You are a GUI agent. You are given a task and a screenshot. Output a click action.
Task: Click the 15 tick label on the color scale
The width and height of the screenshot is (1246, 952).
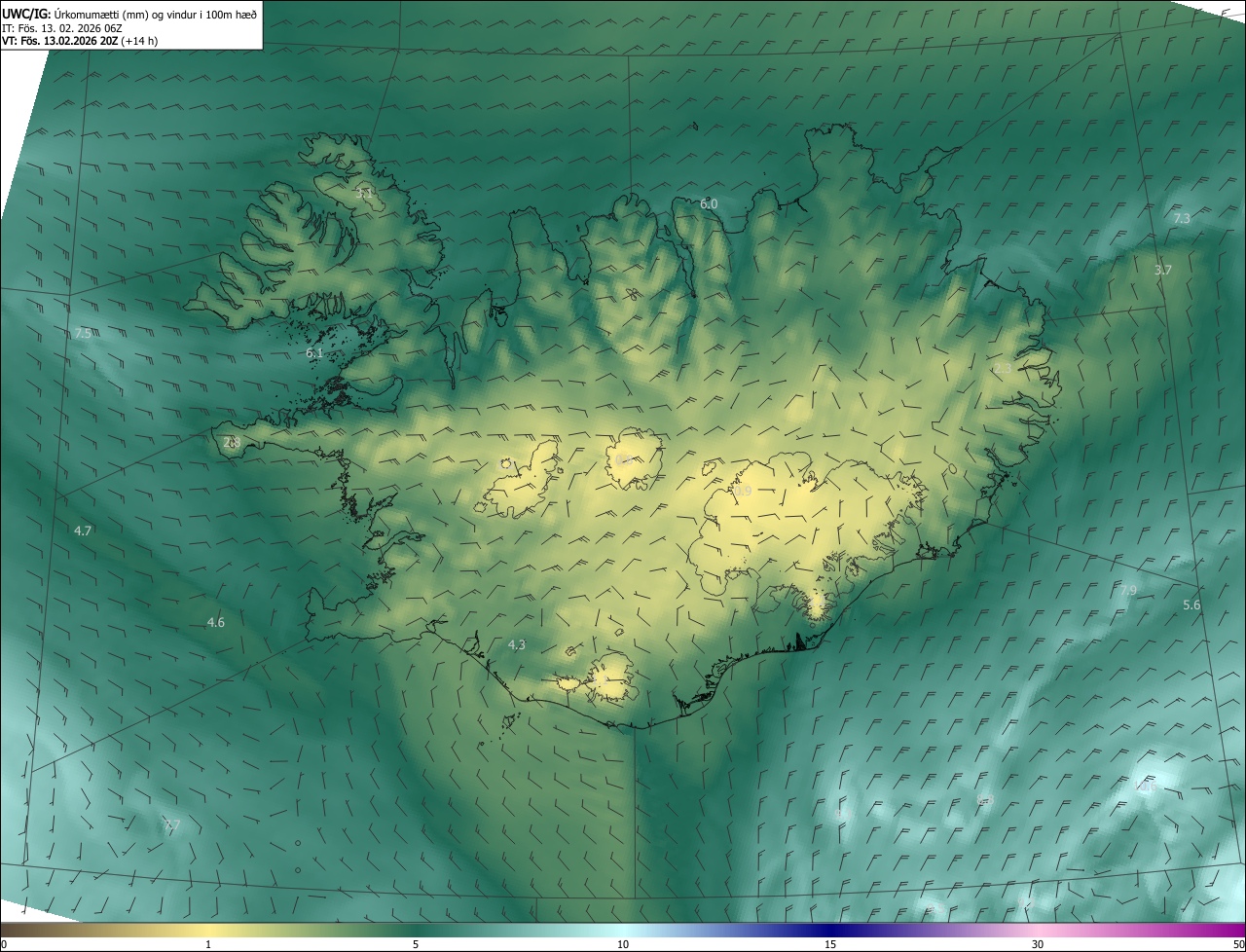830,944
